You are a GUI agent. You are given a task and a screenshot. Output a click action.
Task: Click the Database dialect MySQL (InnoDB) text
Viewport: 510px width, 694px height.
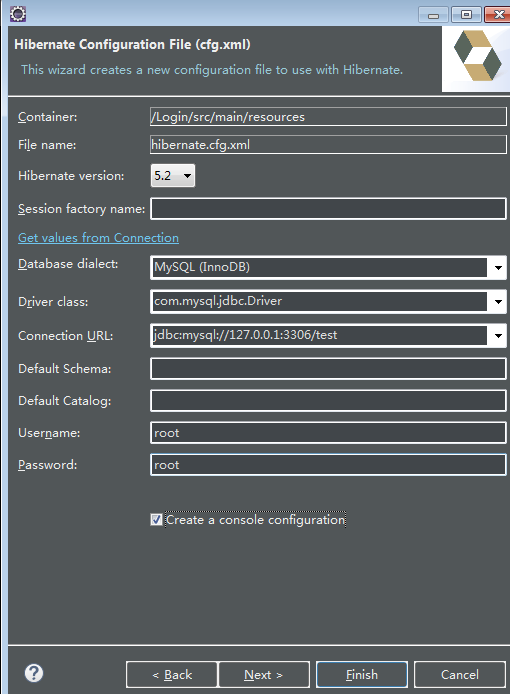[202, 267]
